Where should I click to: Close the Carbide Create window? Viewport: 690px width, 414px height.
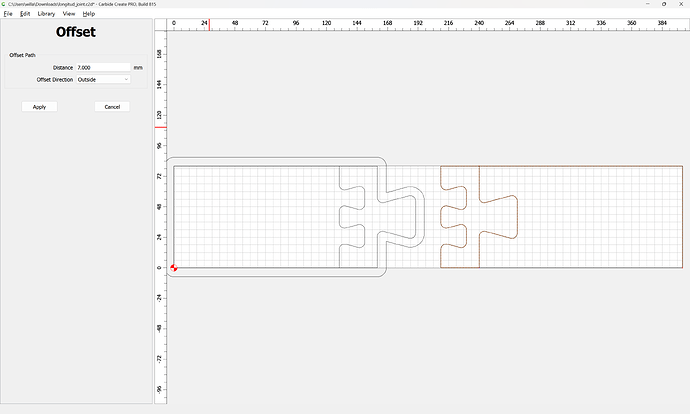pos(681,4)
